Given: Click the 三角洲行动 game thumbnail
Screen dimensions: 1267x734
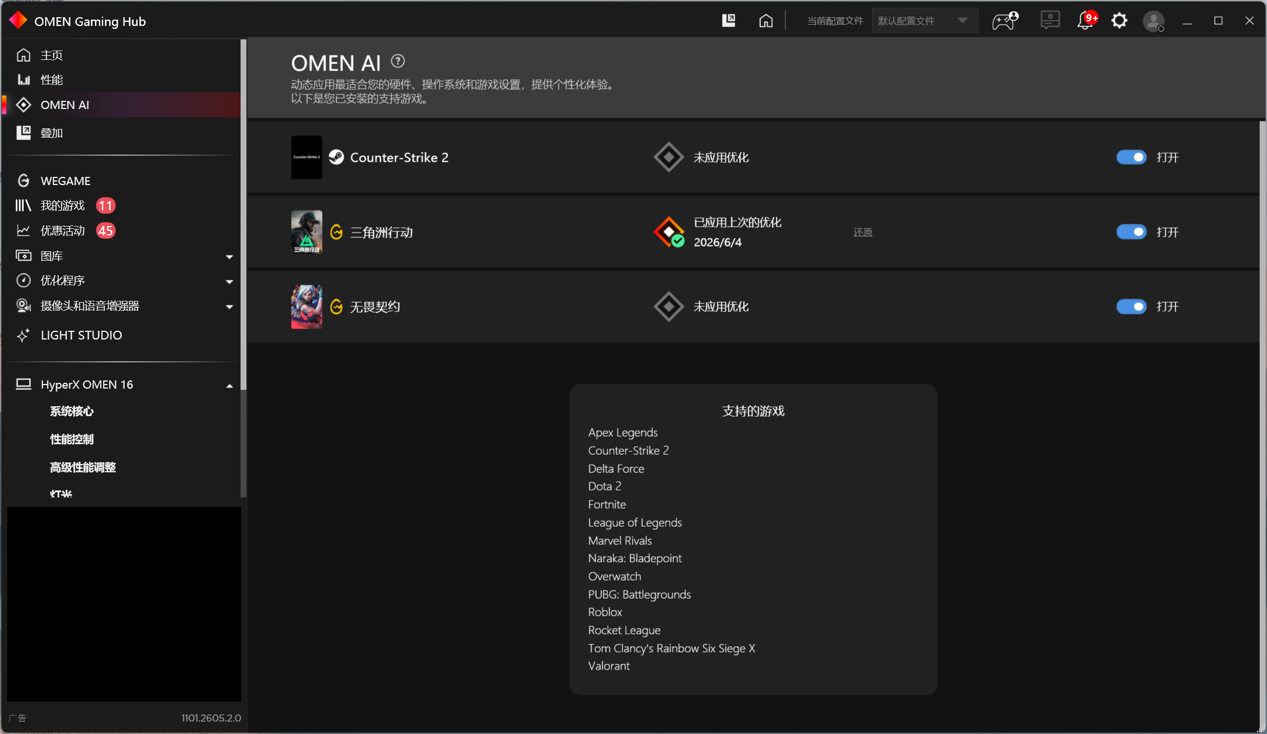Looking at the screenshot, I should (x=306, y=232).
